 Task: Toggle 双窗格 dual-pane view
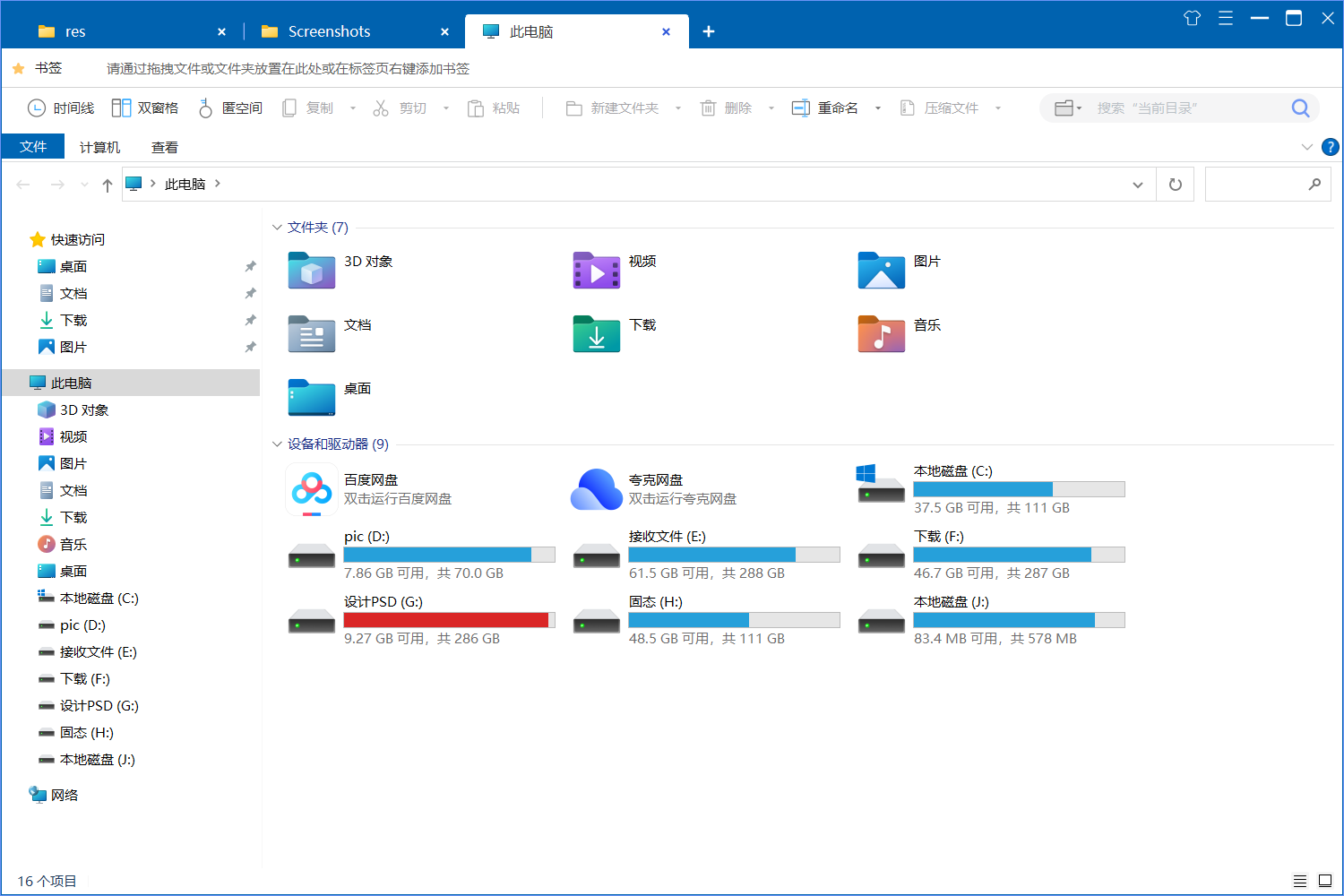tap(145, 108)
